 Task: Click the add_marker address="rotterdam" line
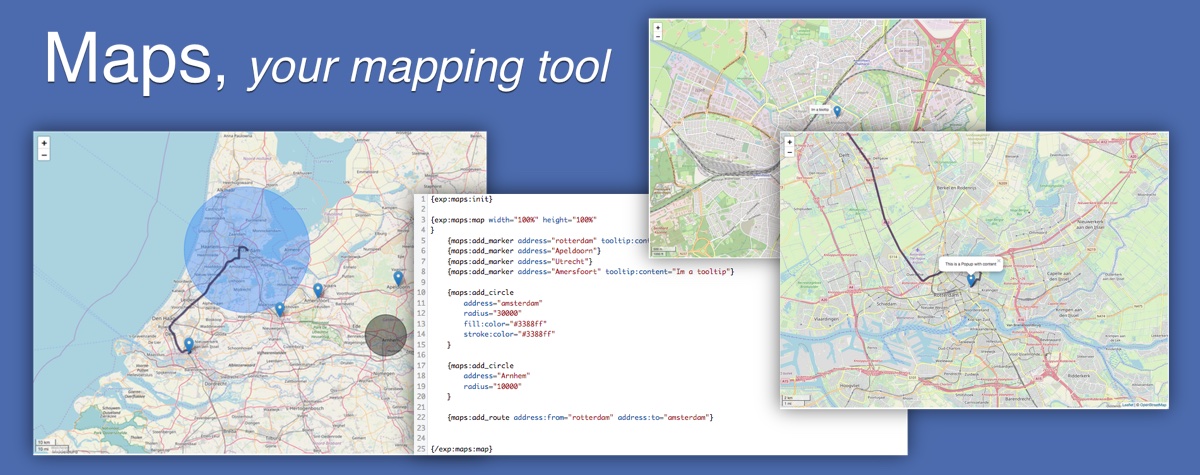point(549,240)
